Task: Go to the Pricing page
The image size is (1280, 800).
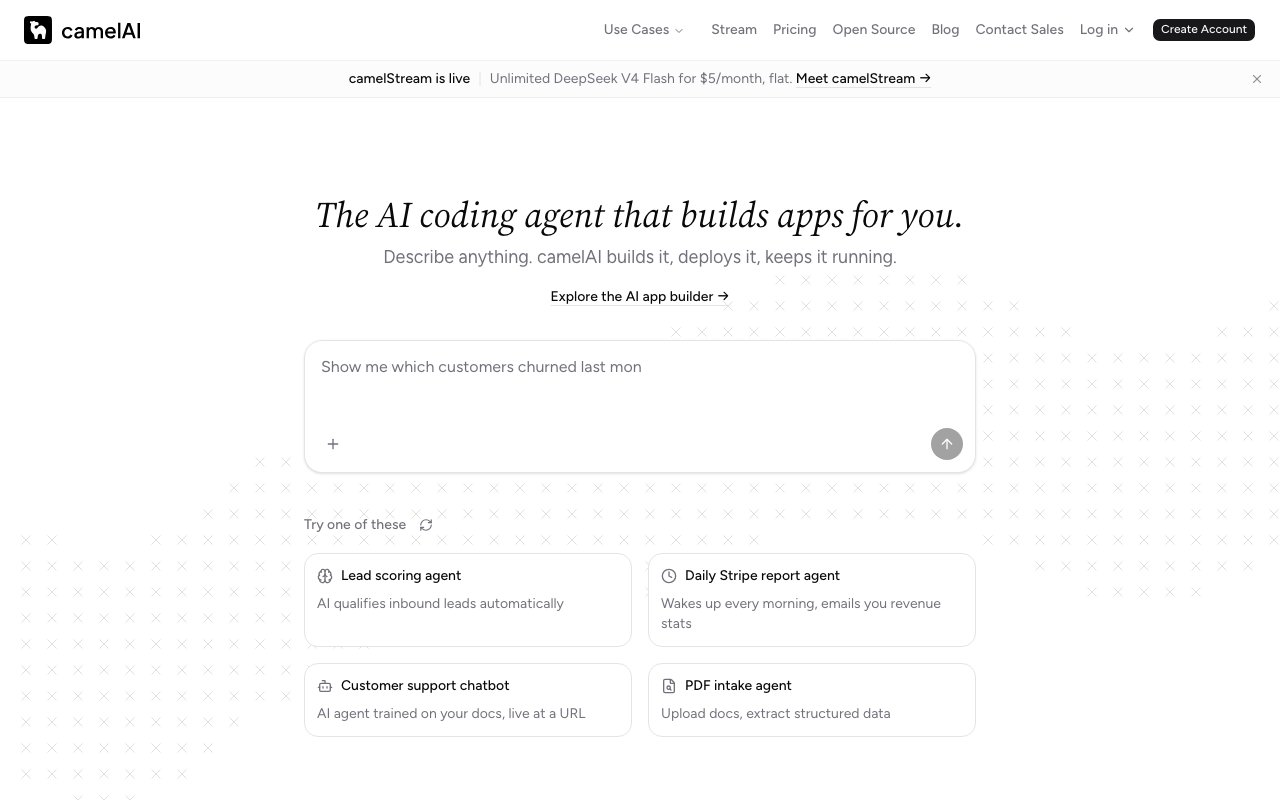Action: point(794,30)
